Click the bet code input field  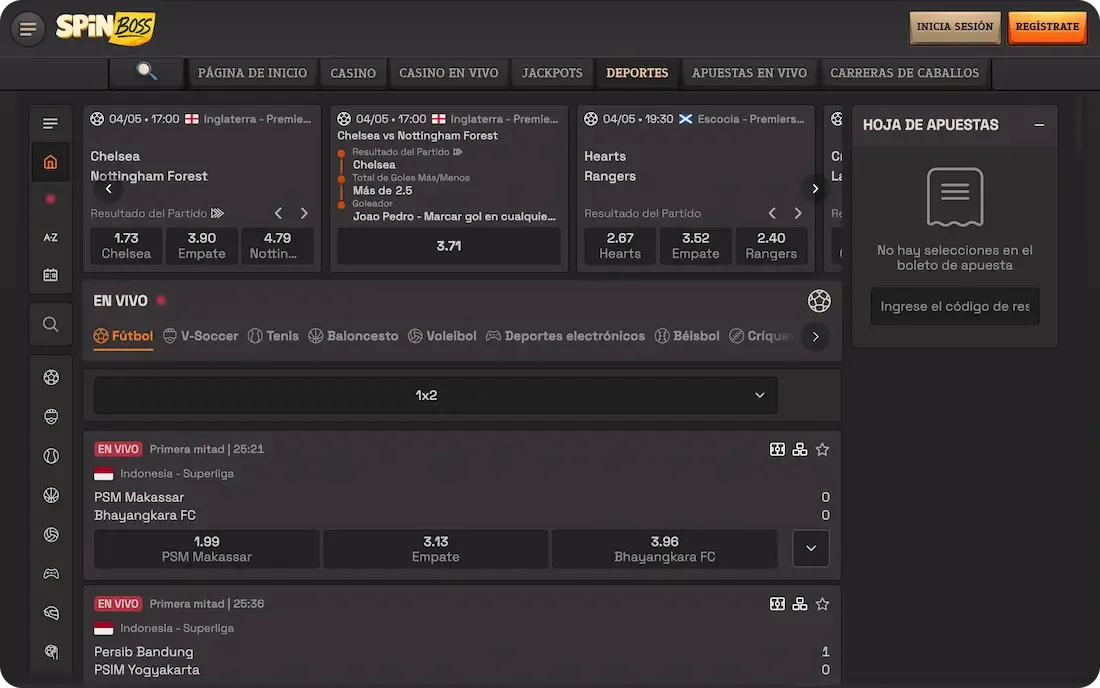click(955, 306)
